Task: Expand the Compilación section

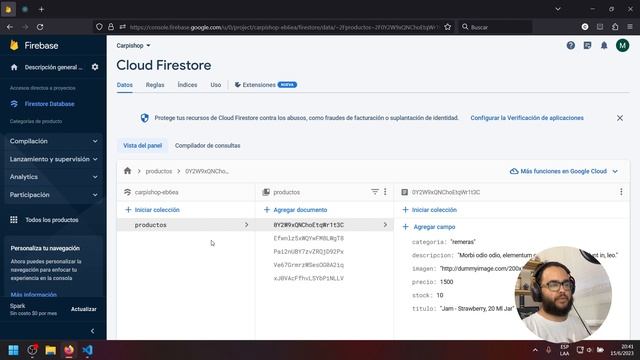Action: pos(53,141)
